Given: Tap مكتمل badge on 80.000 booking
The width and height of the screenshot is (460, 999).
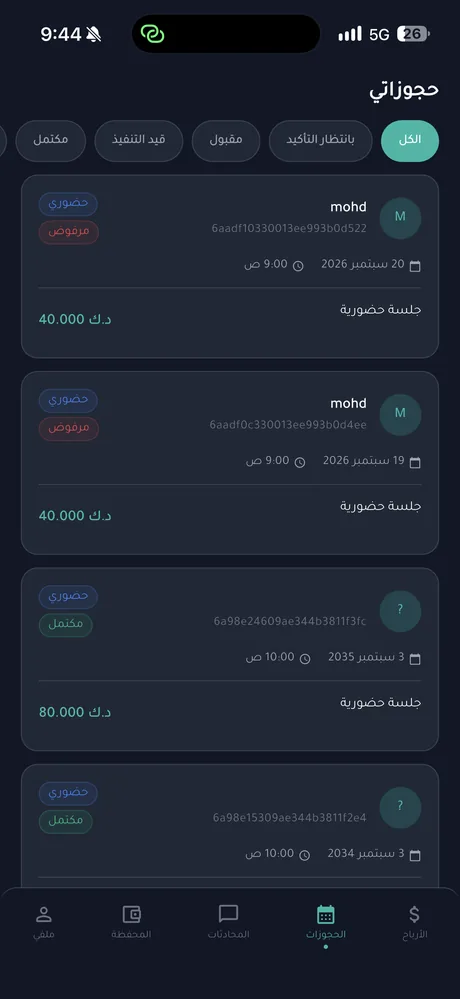Looking at the screenshot, I should [x=66, y=625].
